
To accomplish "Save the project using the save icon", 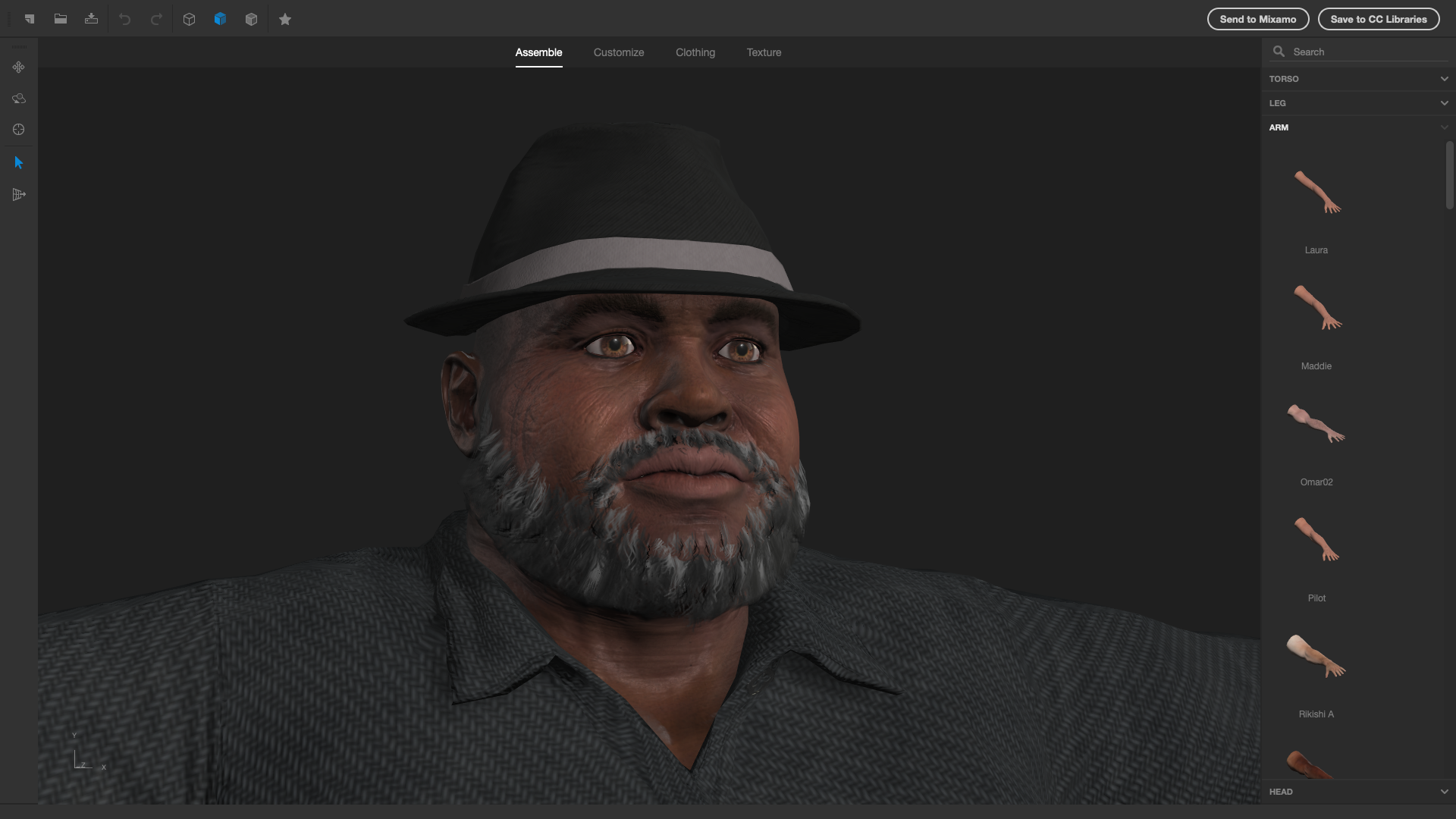I will pyautogui.click(x=92, y=19).
